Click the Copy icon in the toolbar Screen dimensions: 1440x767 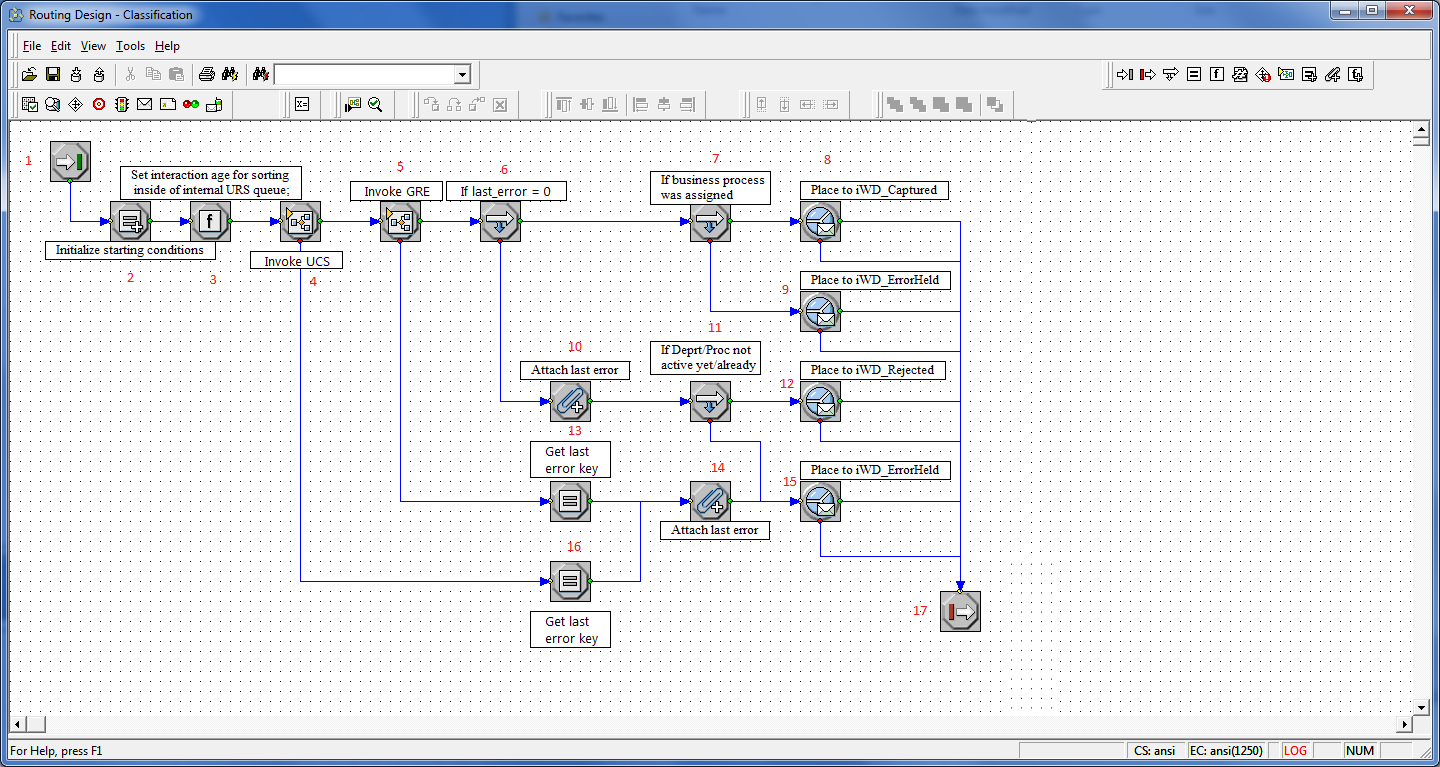coord(153,74)
